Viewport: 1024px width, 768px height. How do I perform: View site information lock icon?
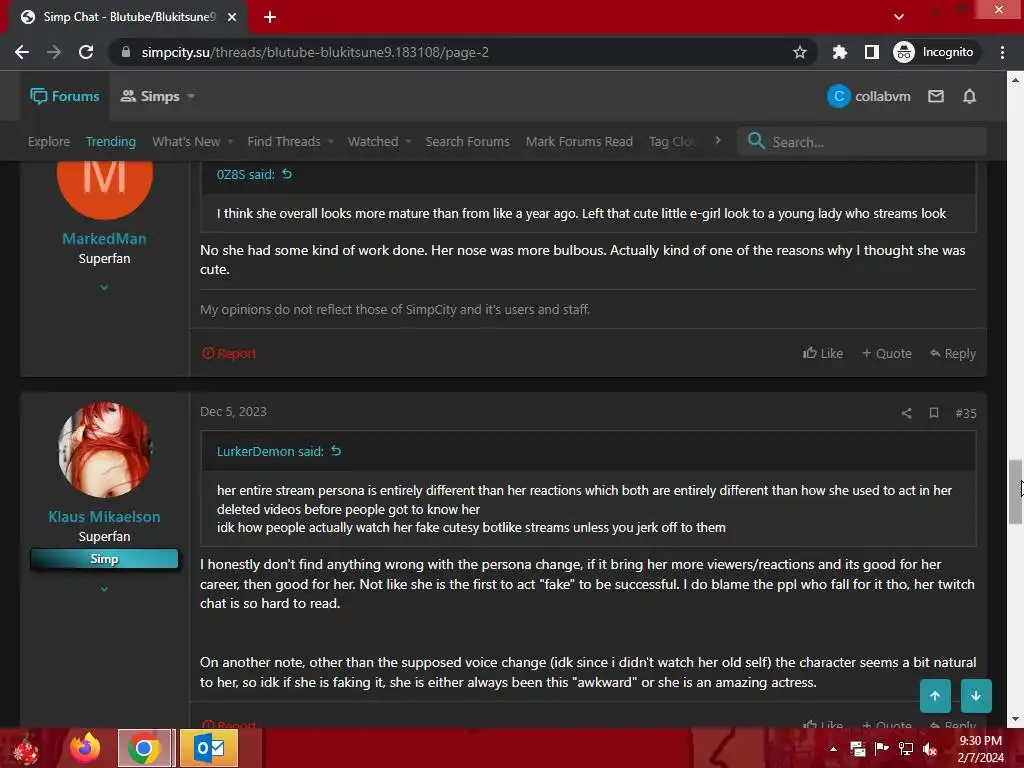[126, 52]
